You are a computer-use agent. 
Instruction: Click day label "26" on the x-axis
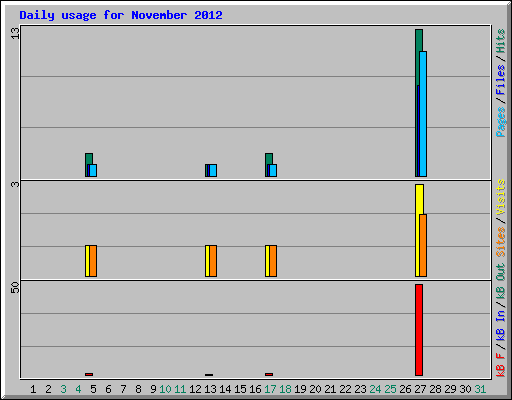coord(405,389)
